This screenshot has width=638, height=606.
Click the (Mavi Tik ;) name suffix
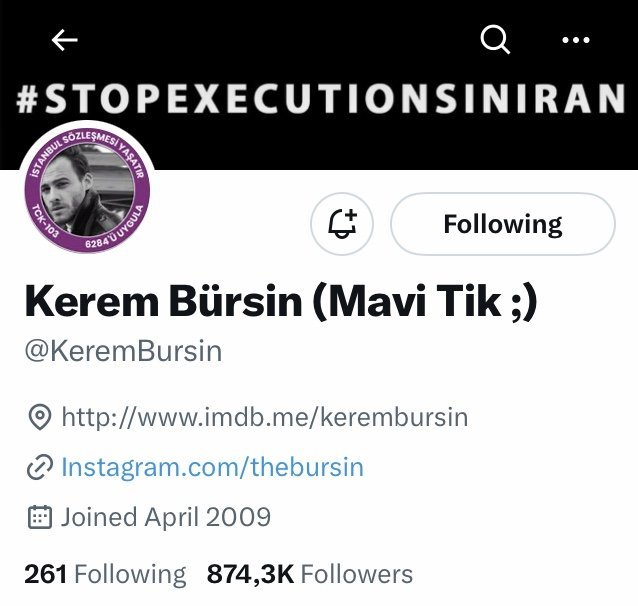425,302
